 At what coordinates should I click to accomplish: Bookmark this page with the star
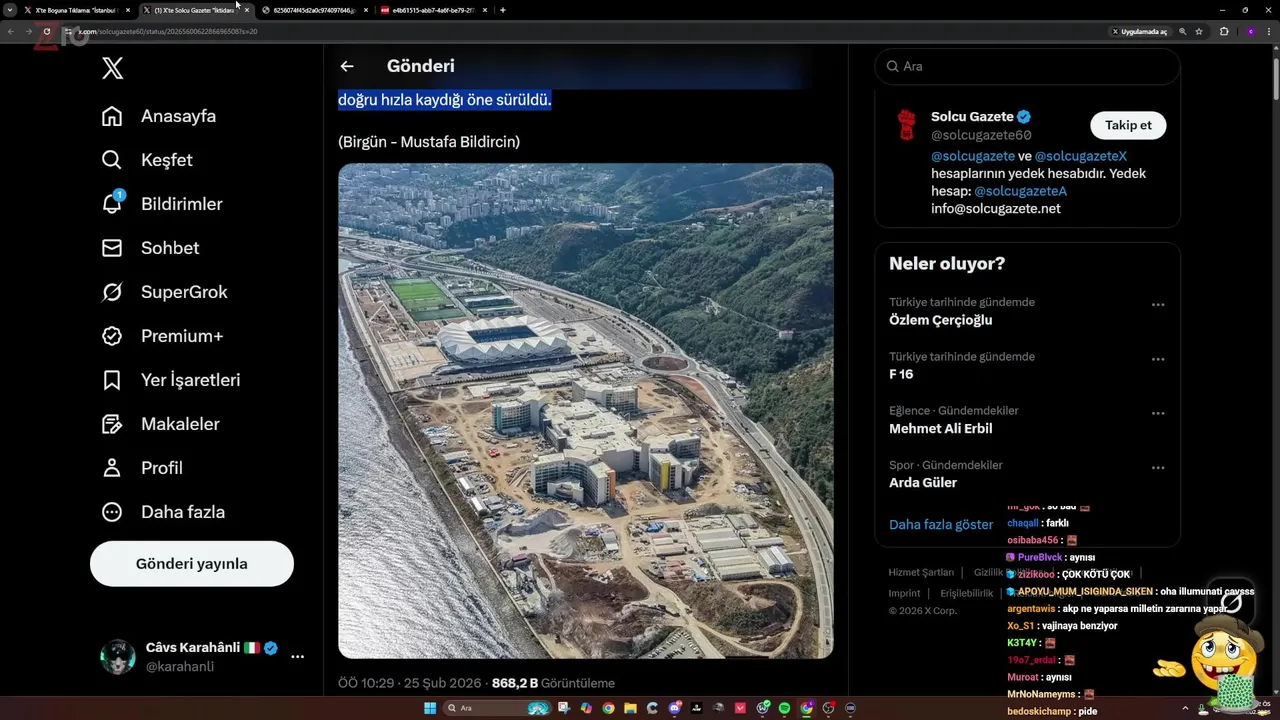click(x=1198, y=31)
